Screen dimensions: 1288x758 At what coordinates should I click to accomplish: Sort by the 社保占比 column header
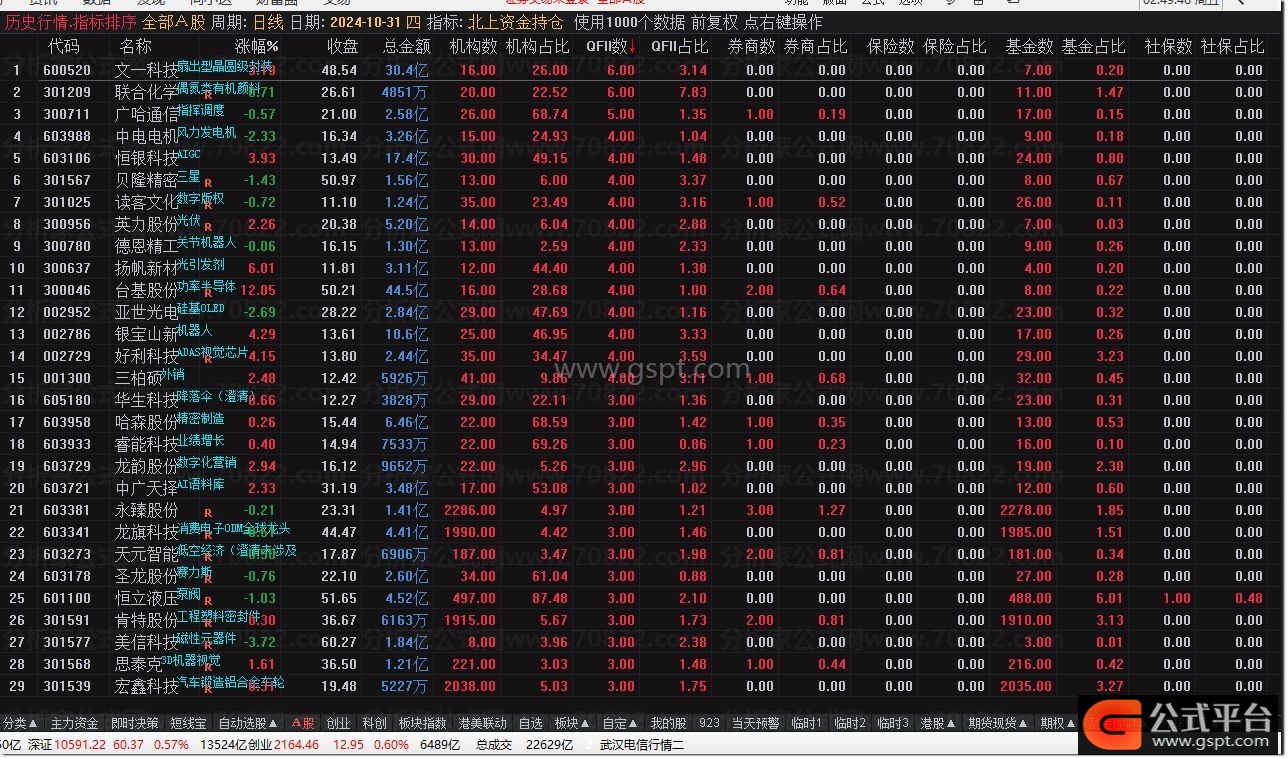point(1232,46)
